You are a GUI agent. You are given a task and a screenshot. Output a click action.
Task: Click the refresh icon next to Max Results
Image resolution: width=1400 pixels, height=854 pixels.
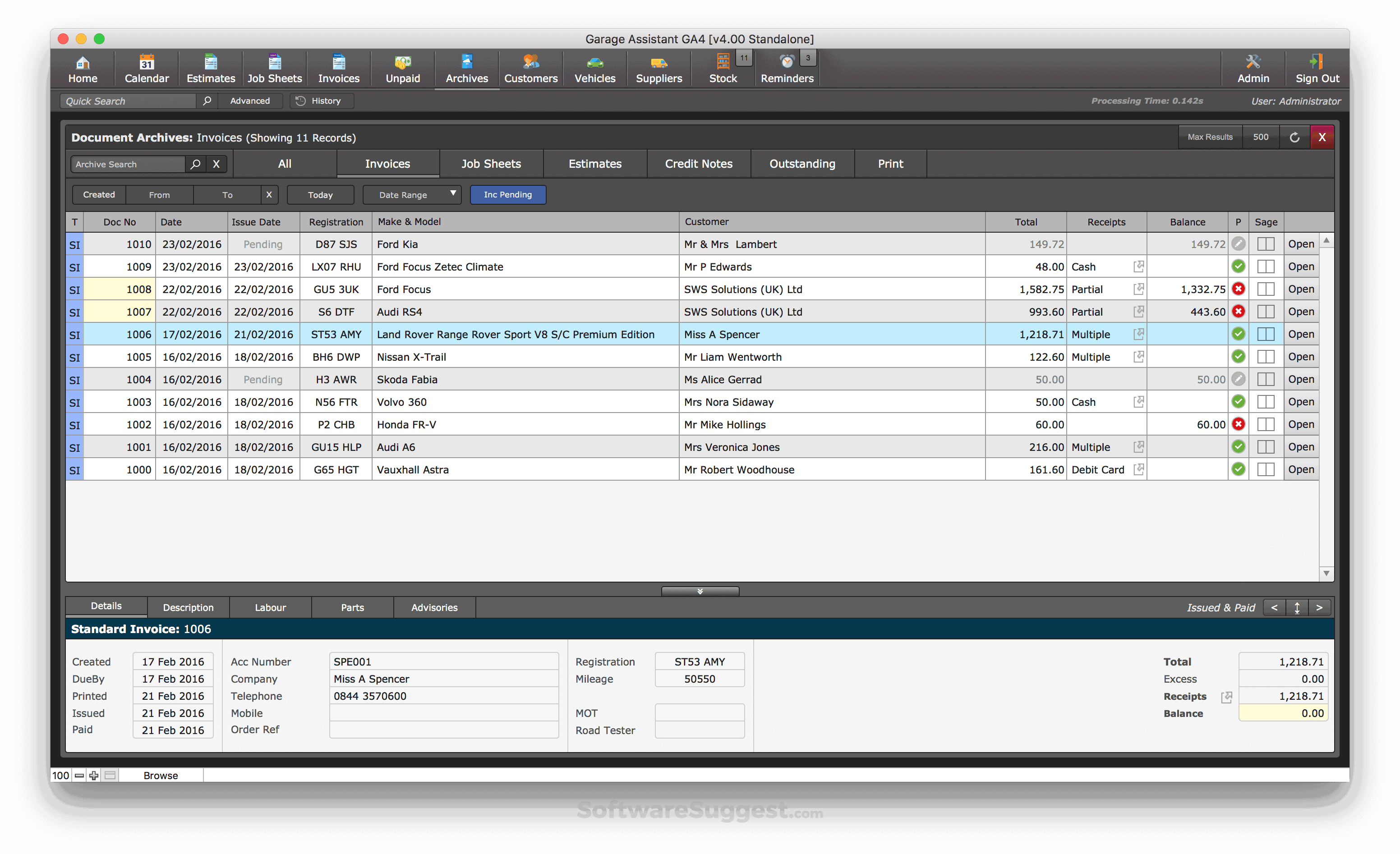(x=1294, y=138)
